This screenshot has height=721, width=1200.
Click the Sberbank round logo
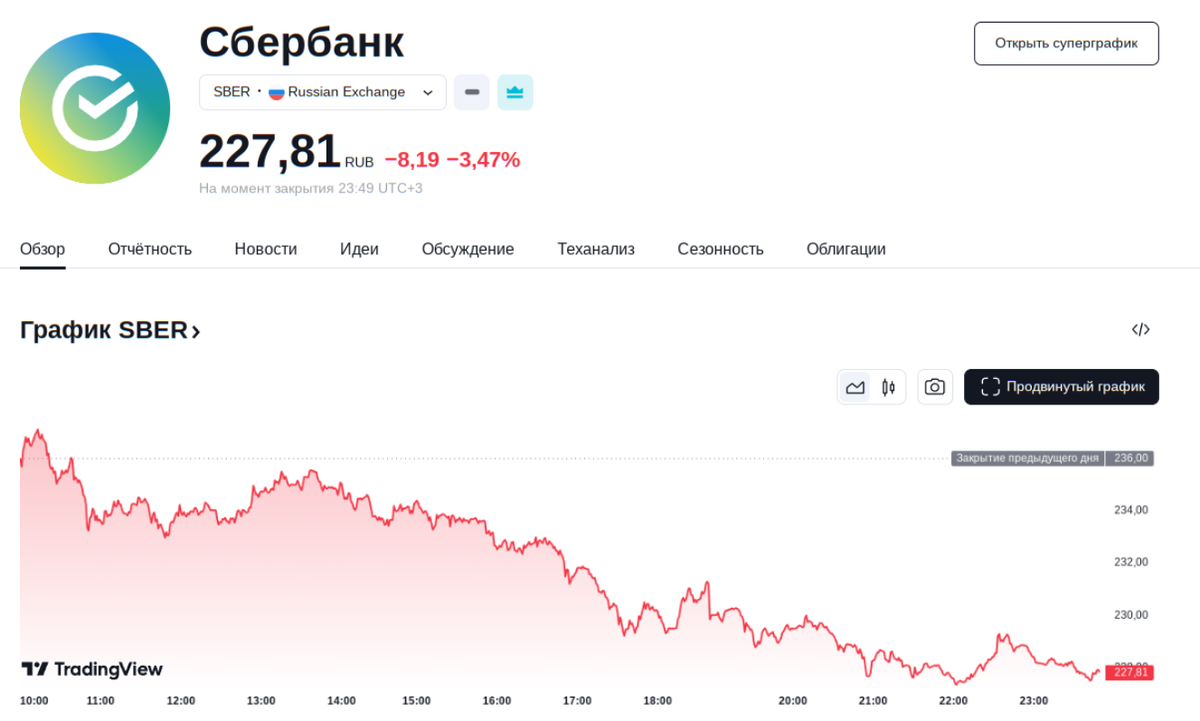[x=95, y=108]
